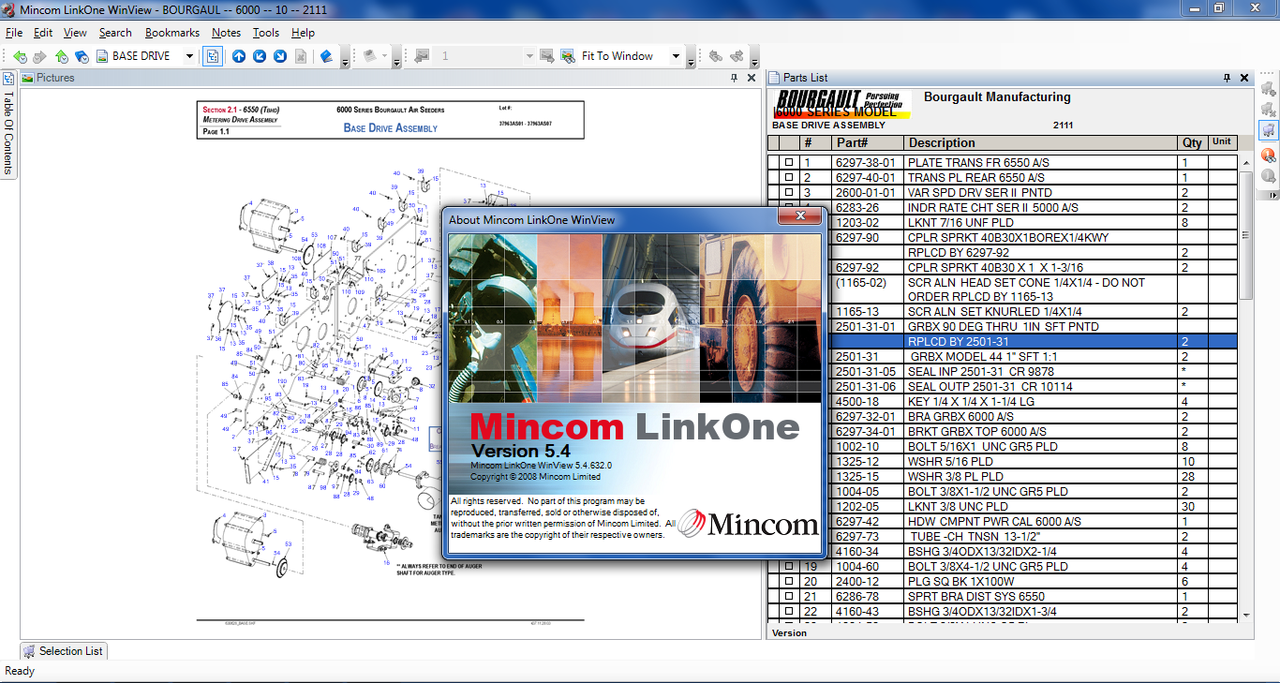Click the gray circular icon below orange one
The image size is (1280, 683).
click(x=1269, y=176)
